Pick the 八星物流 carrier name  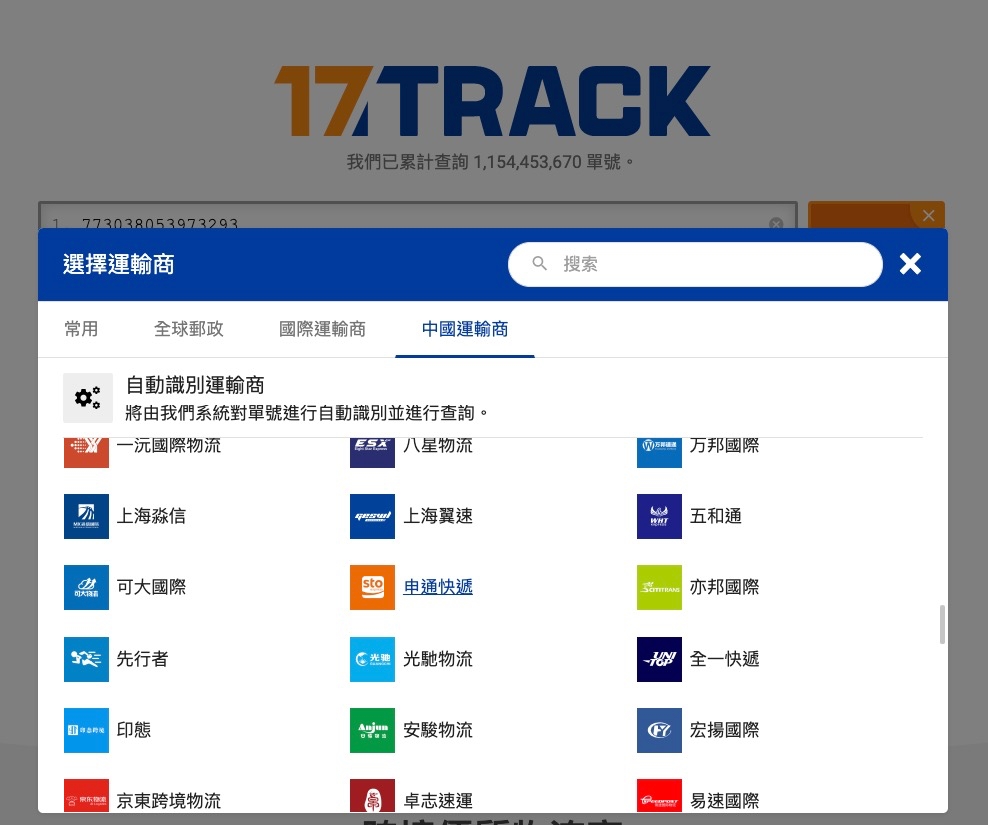click(x=438, y=446)
